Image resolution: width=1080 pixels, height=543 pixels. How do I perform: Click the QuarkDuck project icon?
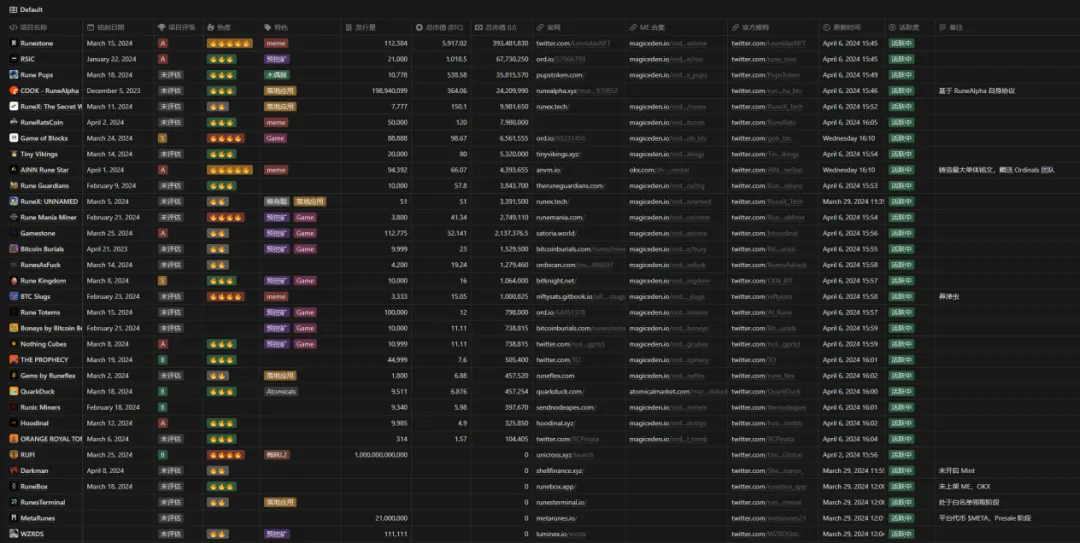[x=14, y=392]
